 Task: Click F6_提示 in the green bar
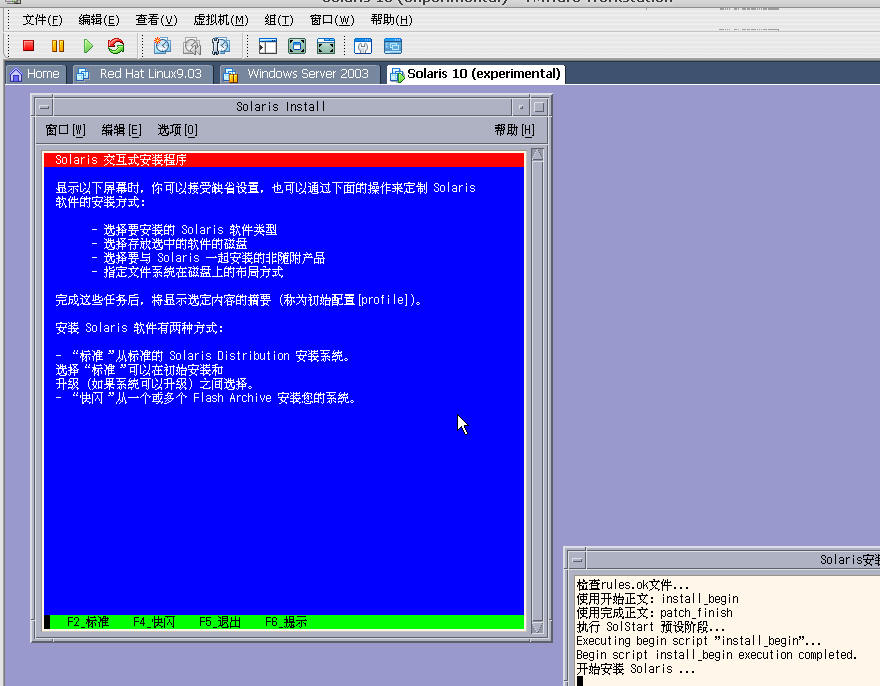[286, 622]
